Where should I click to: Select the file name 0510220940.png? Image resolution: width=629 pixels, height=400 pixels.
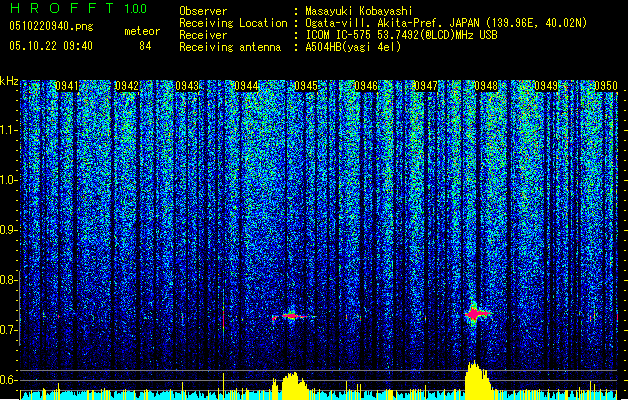51,26
